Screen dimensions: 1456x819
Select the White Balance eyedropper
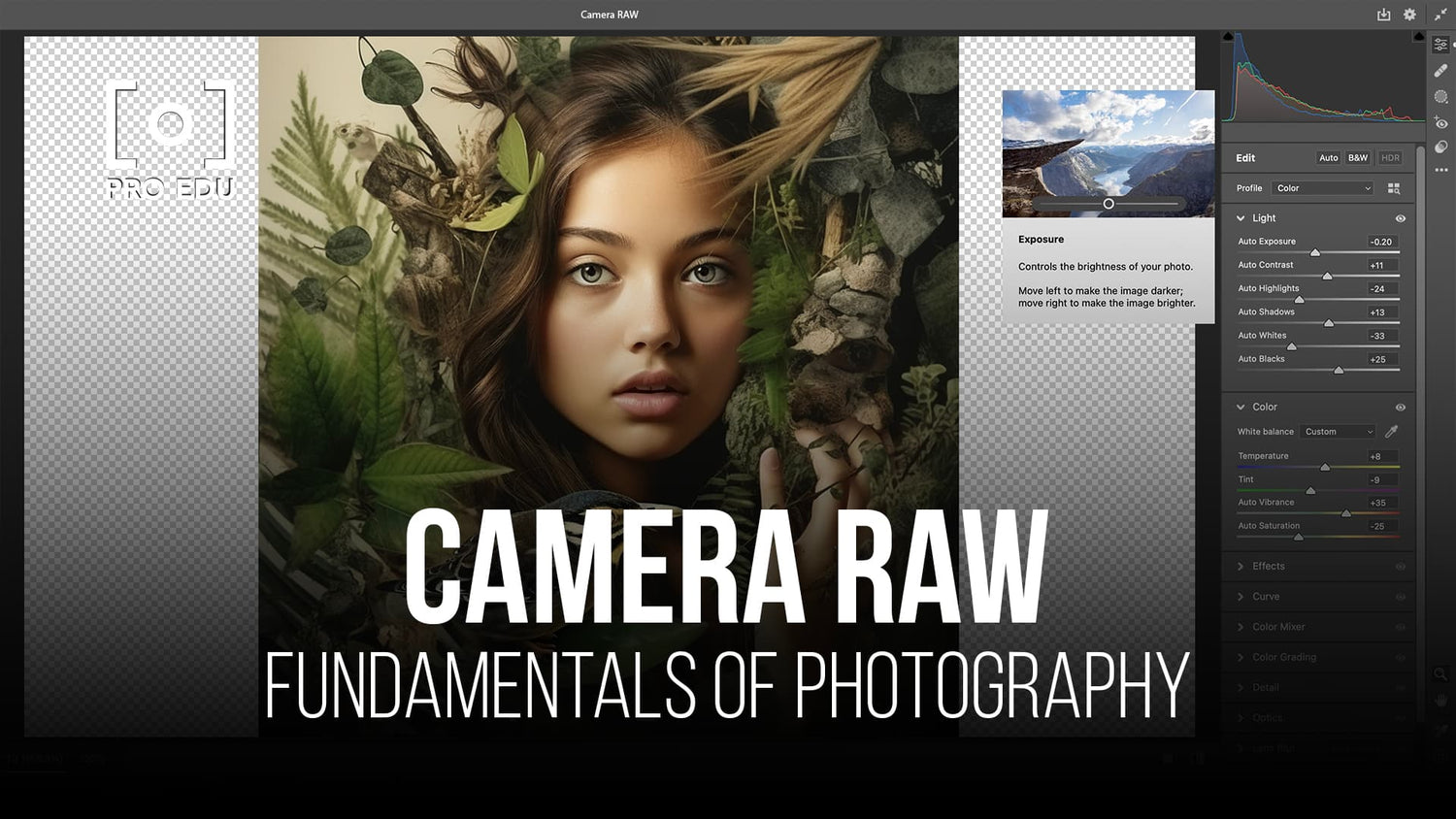1390,431
